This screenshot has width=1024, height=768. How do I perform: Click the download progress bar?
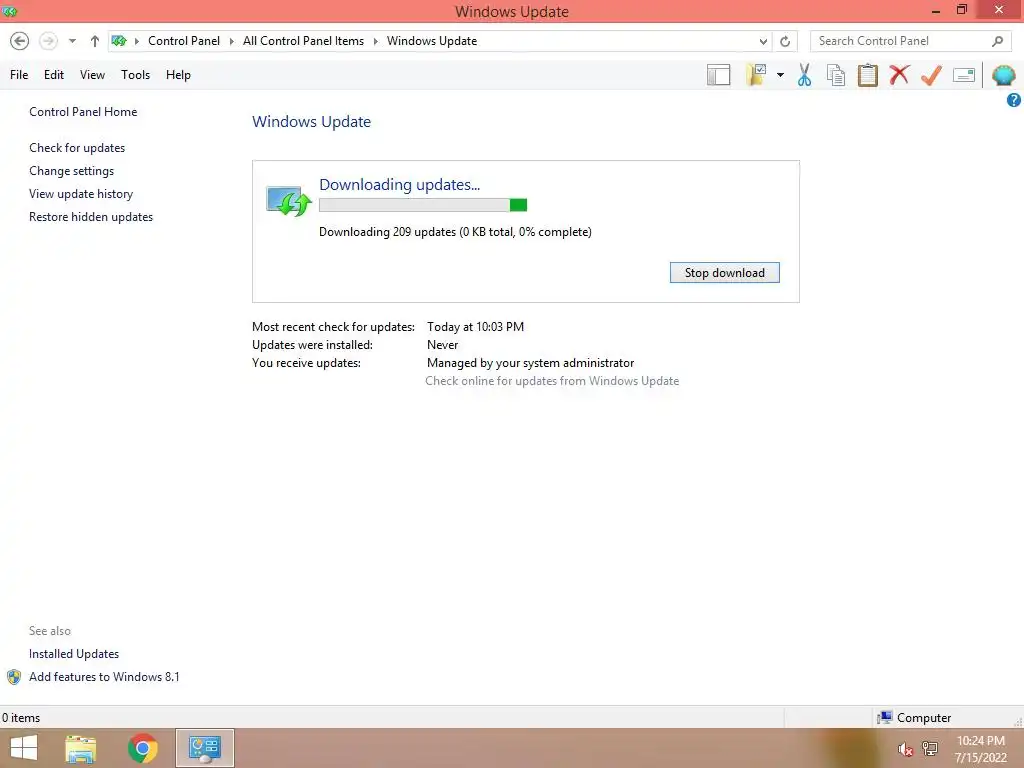[x=423, y=205]
